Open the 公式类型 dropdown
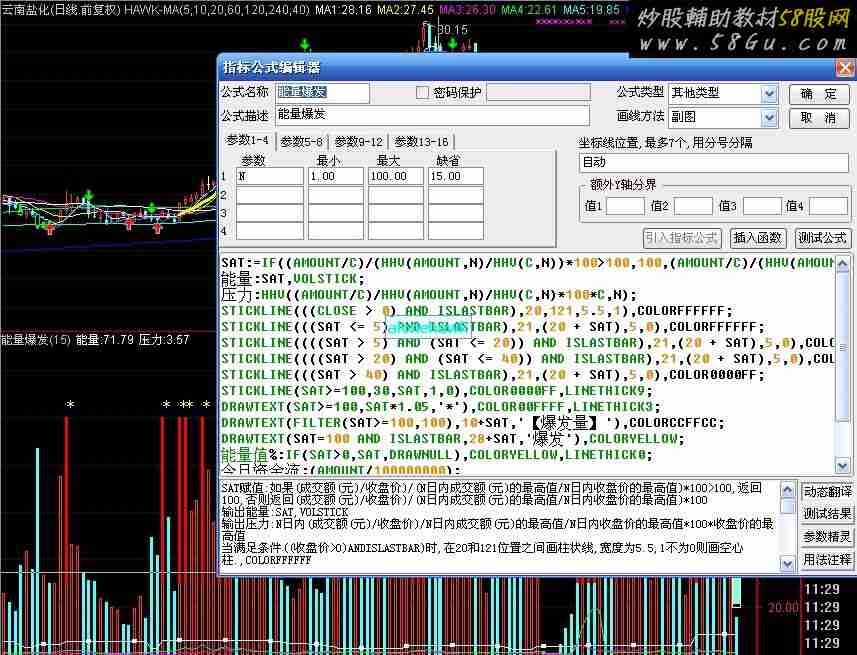Screen dimensions: 857x655 [768, 94]
